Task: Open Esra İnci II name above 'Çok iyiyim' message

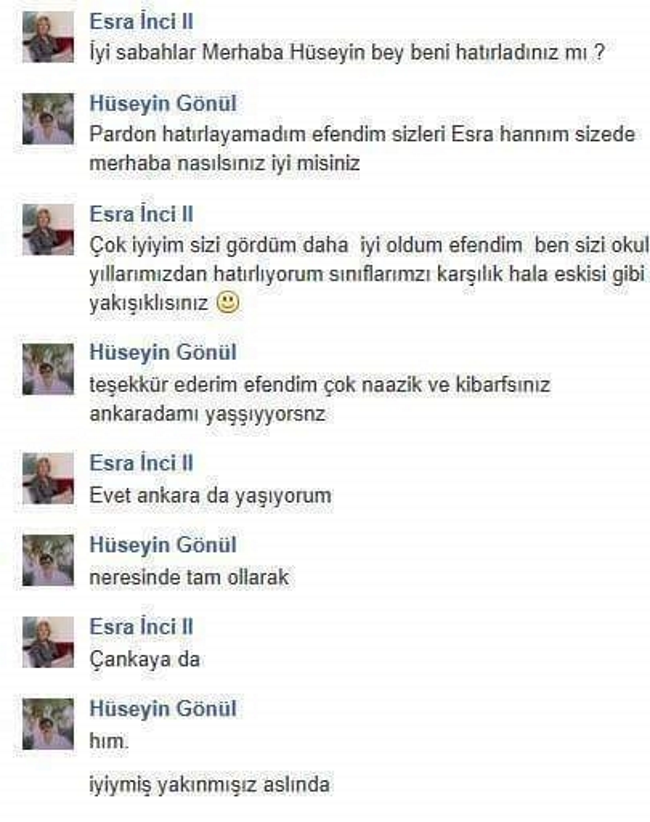Action: coord(142,214)
